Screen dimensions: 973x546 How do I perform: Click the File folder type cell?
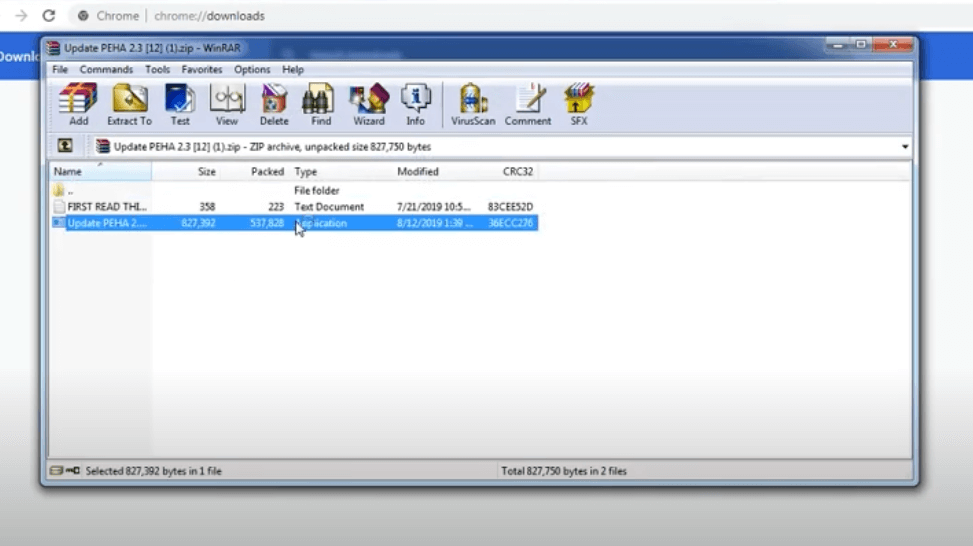click(316, 190)
